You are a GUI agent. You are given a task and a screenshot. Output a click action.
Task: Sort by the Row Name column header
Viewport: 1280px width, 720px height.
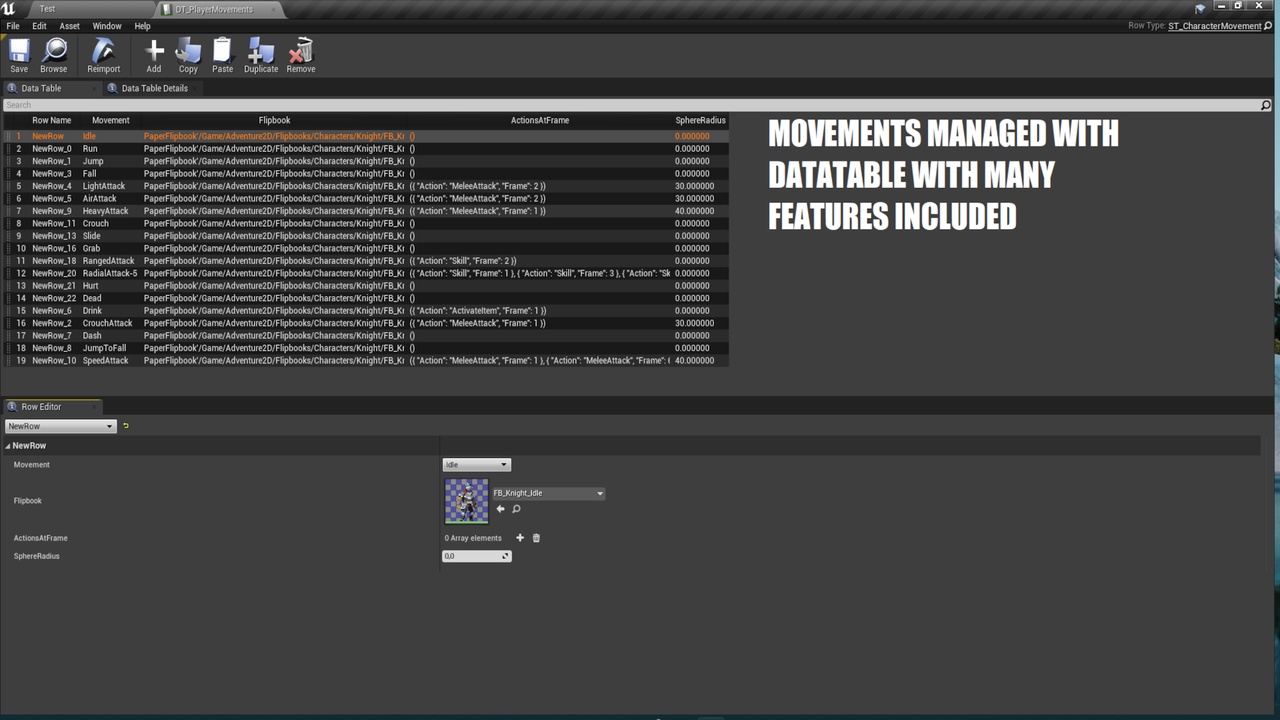tap(52, 120)
